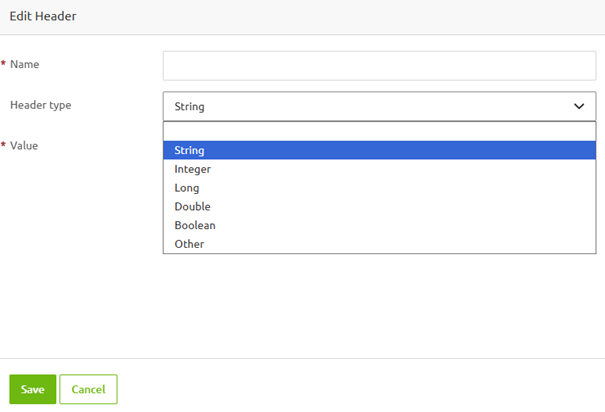Focus the search box inside the dropdown list
Viewport: 605px width, 412px height.
tap(379, 131)
